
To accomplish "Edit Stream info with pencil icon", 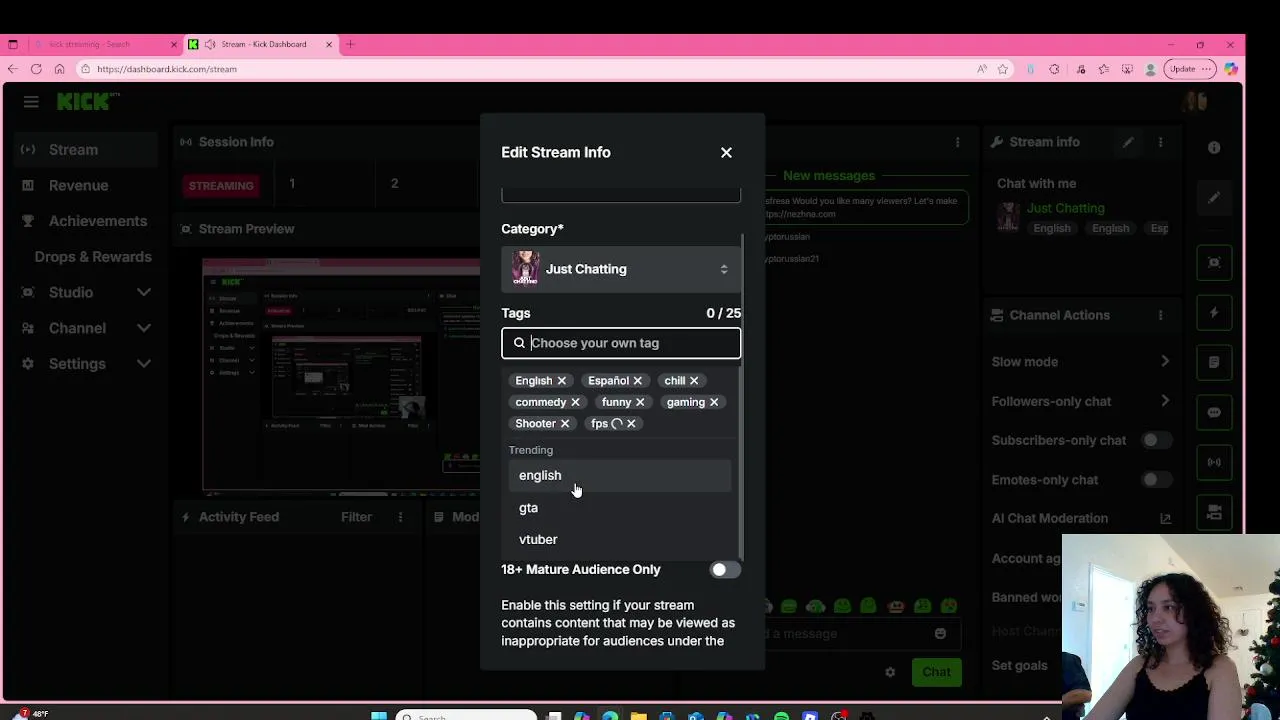I will click(x=1127, y=142).
